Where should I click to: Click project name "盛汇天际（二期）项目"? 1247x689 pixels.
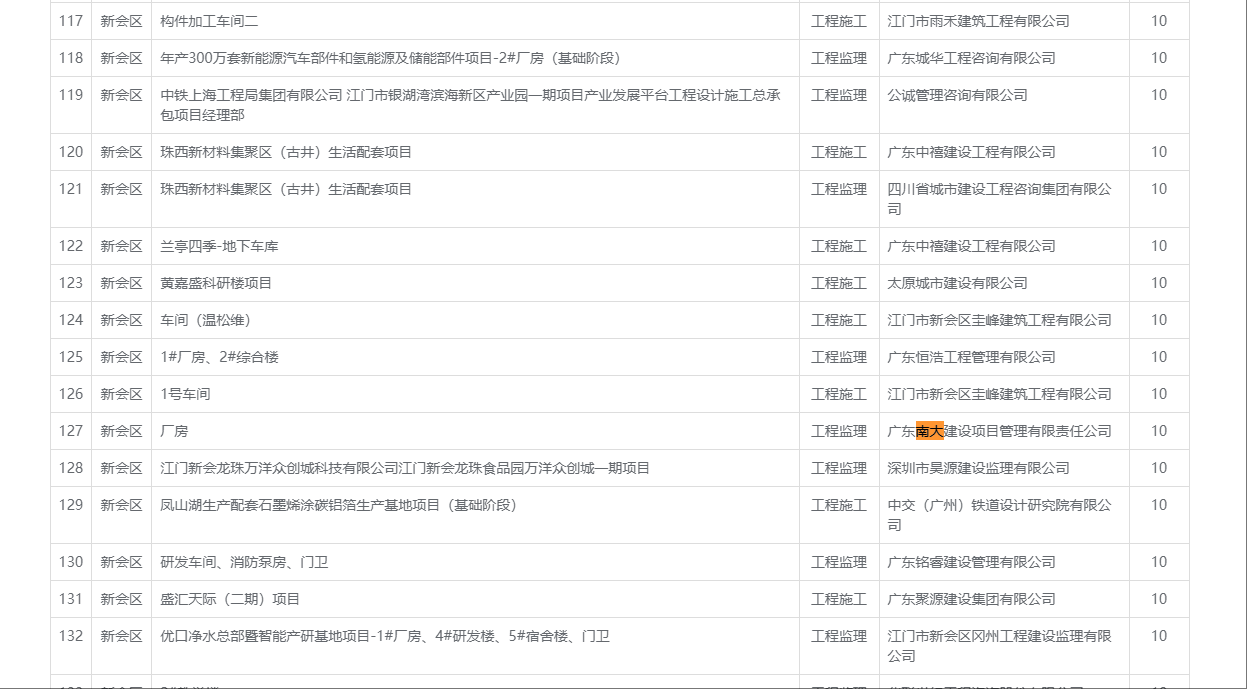click(230, 599)
